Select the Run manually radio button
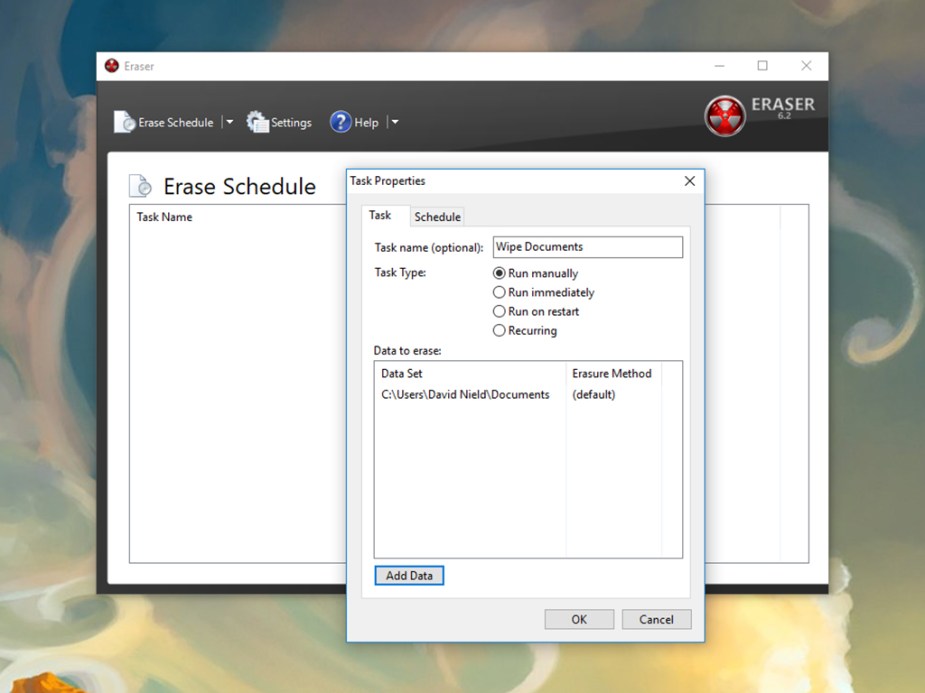Viewport: 925px width, 693px height. coord(499,273)
